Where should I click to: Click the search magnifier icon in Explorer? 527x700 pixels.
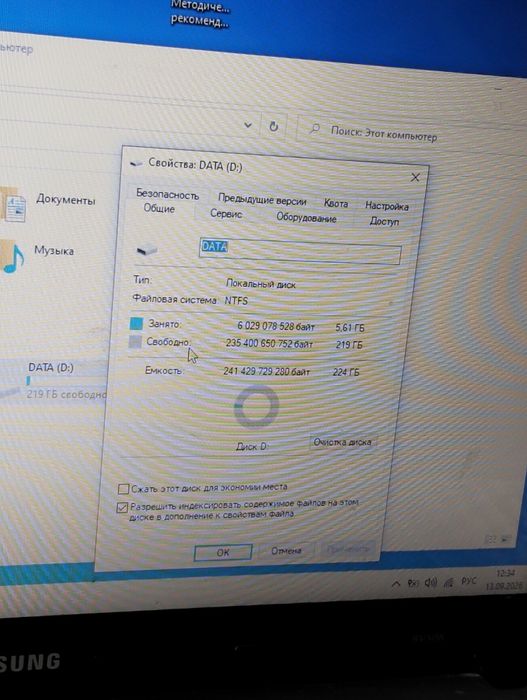(x=314, y=129)
